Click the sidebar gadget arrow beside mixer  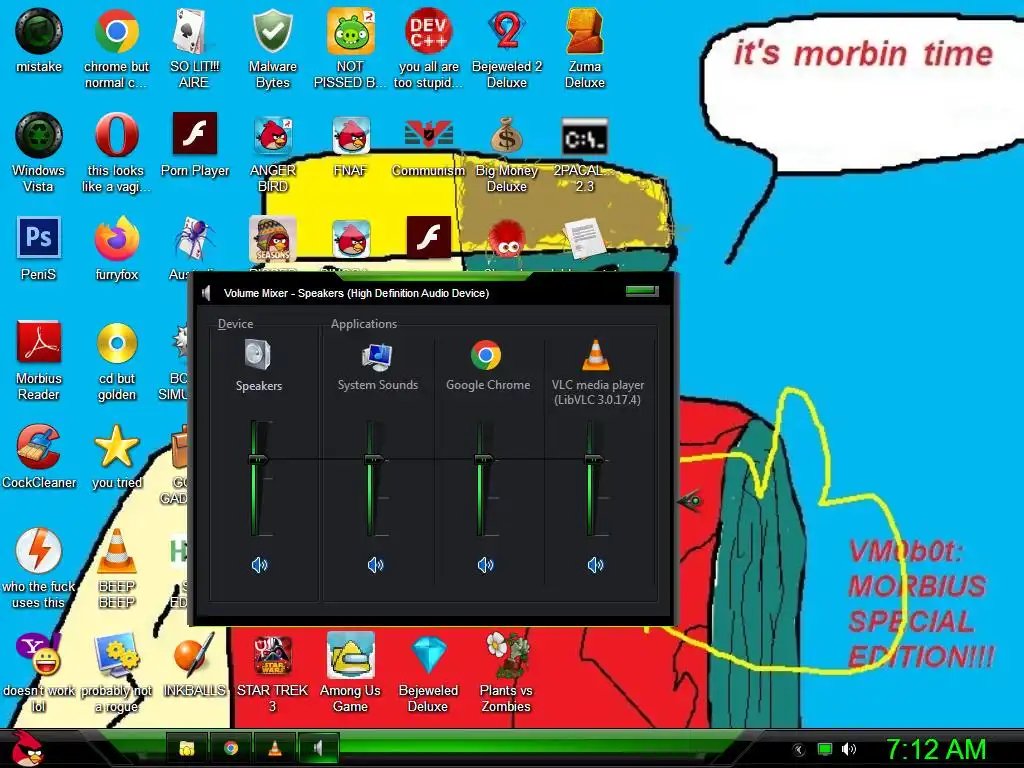pyautogui.click(x=690, y=502)
